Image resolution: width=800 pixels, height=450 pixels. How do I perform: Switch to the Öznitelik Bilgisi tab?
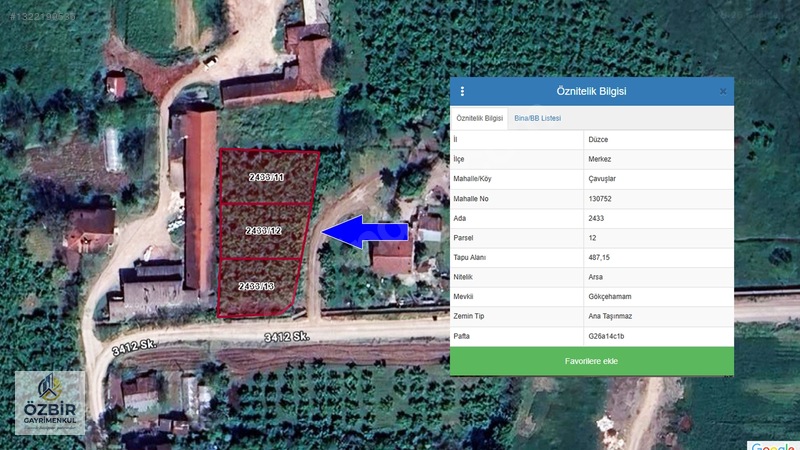click(x=480, y=118)
